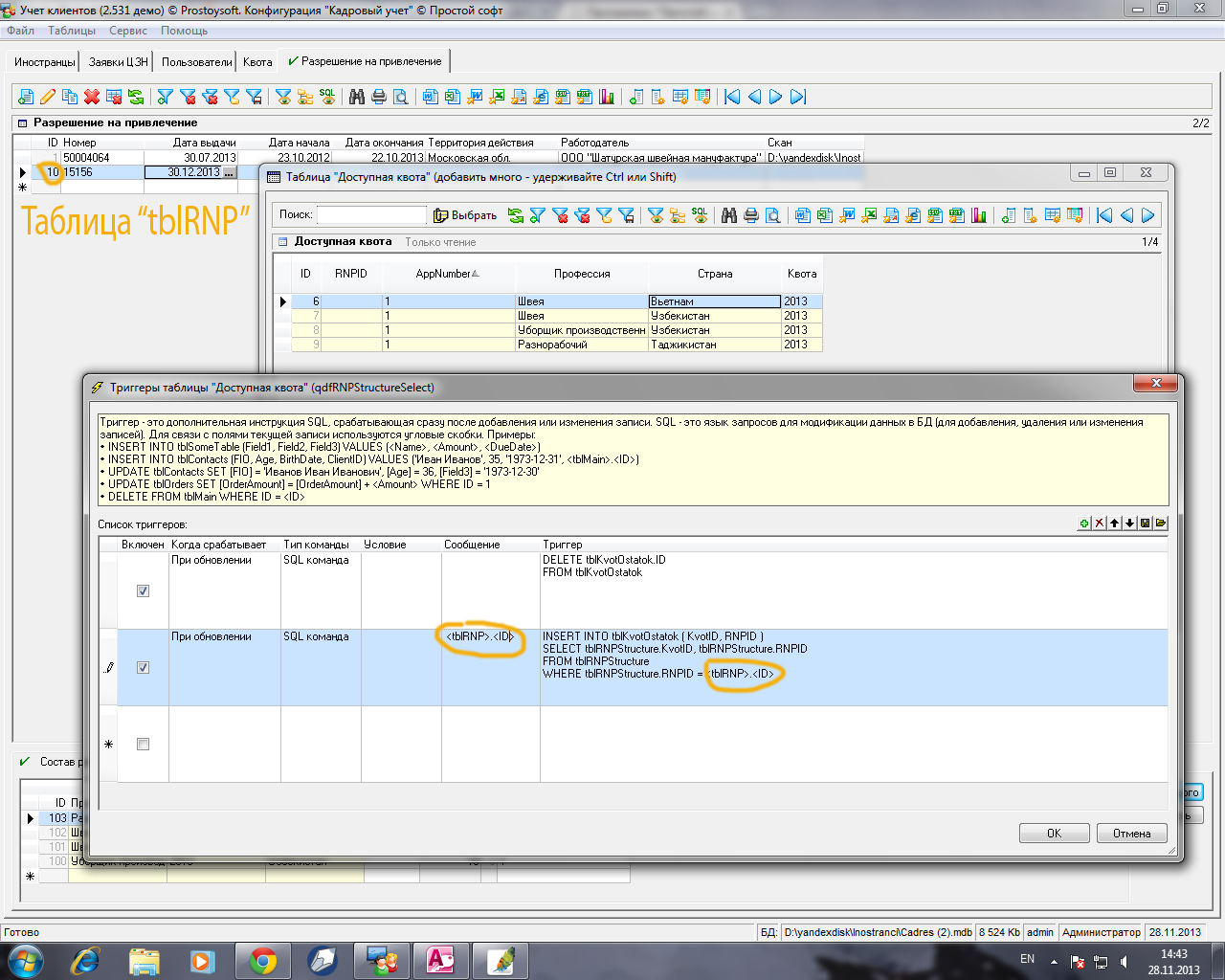Move trigger down with down arrow icon
Viewport: 1225px width, 980px height.
coord(1130,523)
